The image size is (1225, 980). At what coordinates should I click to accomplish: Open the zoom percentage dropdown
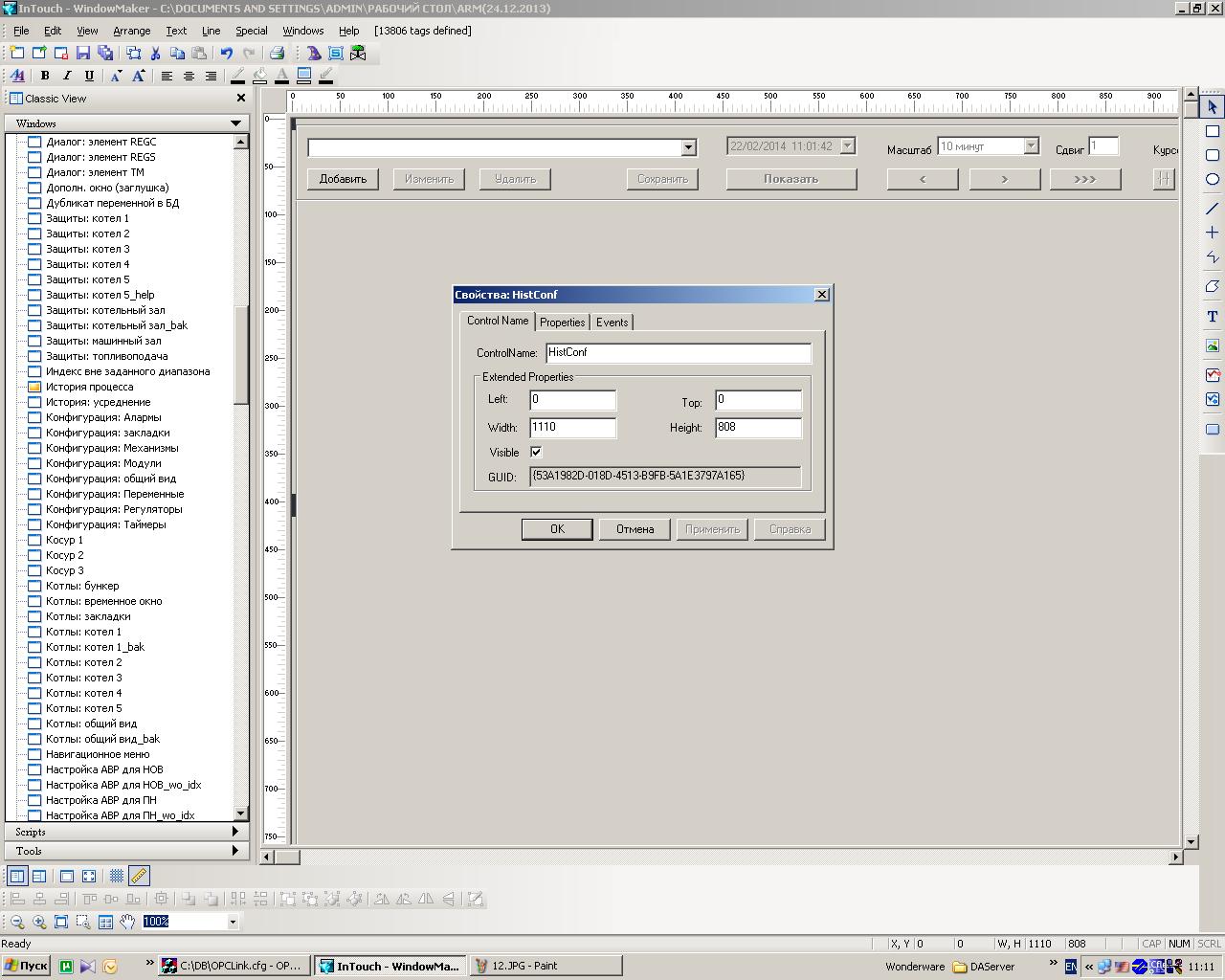point(232,922)
